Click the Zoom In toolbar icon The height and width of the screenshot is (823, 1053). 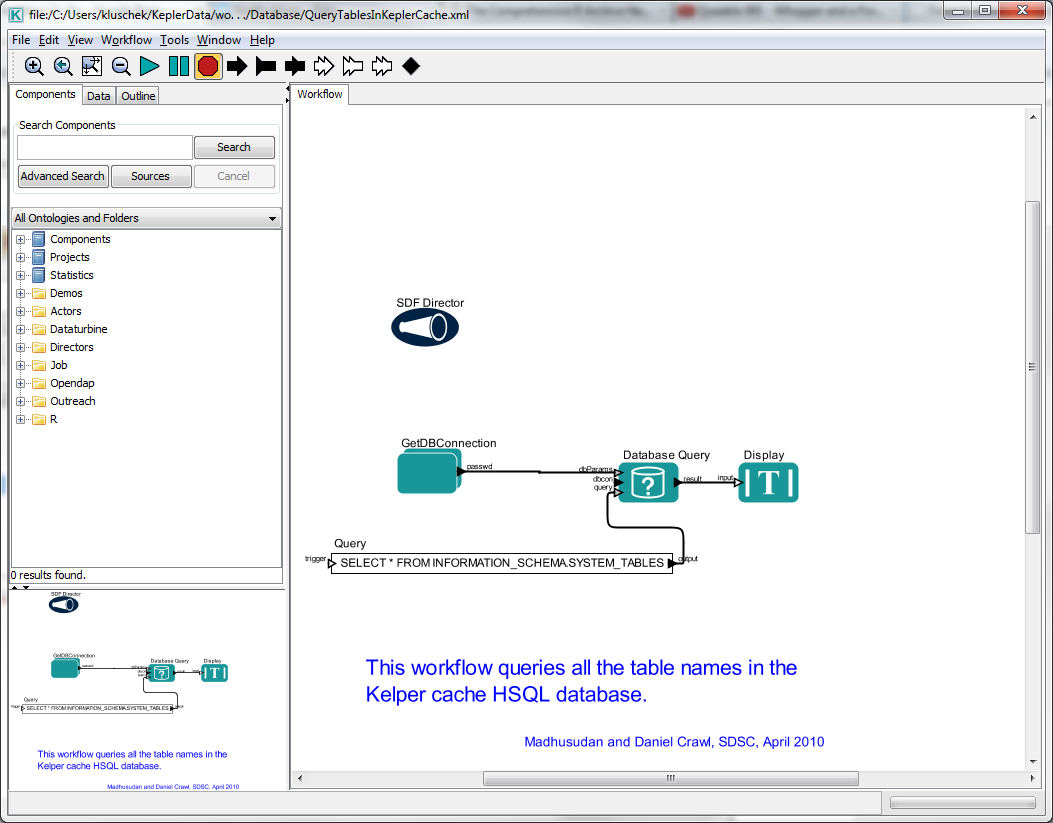[x=34, y=66]
